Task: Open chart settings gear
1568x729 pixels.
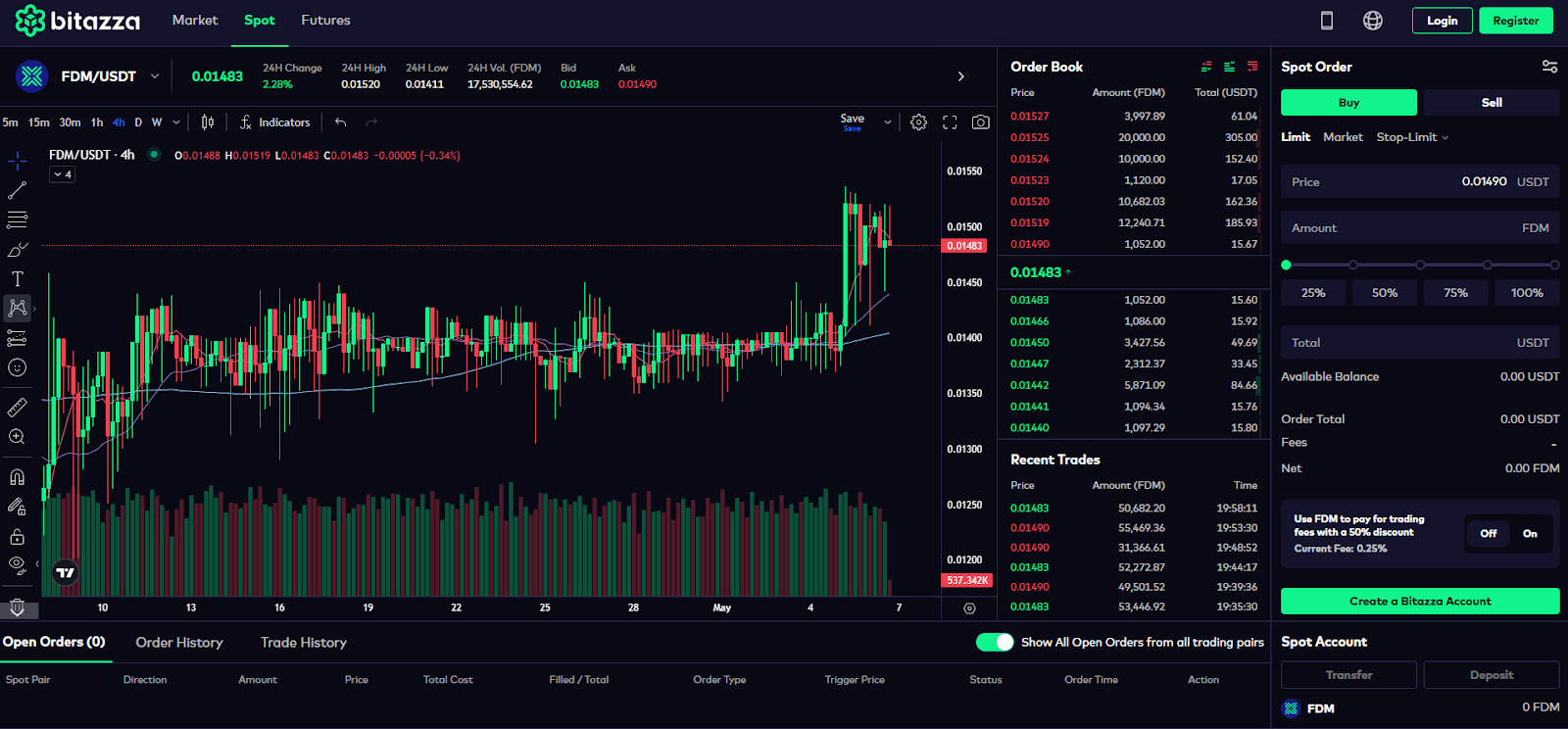Action: coord(918,122)
